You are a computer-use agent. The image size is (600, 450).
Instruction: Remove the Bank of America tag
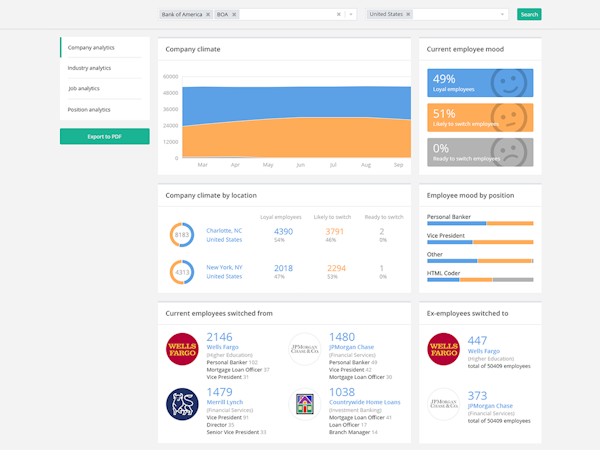(x=207, y=15)
